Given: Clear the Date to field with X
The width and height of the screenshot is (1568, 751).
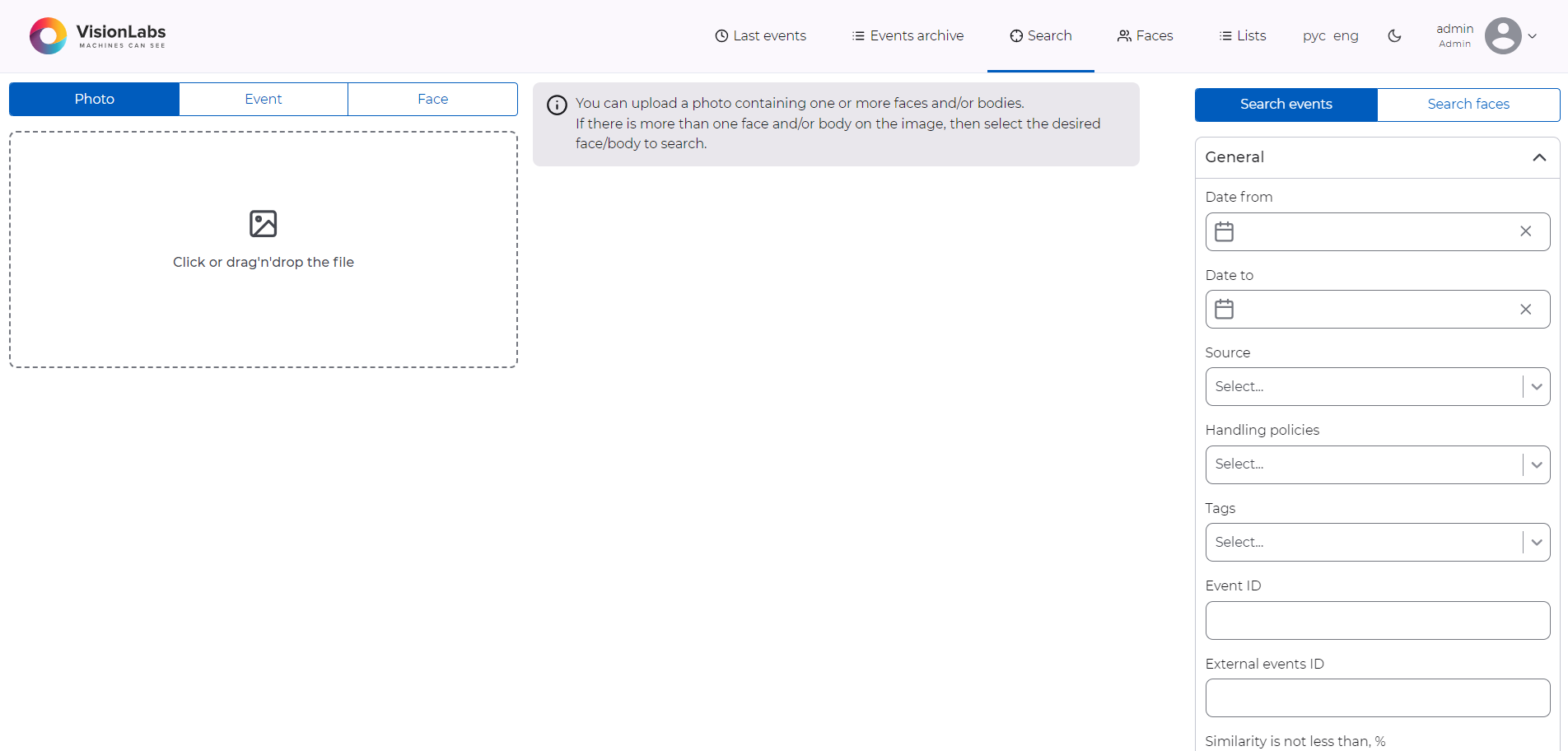Looking at the screenshot, I should [x=1525, y=309].
